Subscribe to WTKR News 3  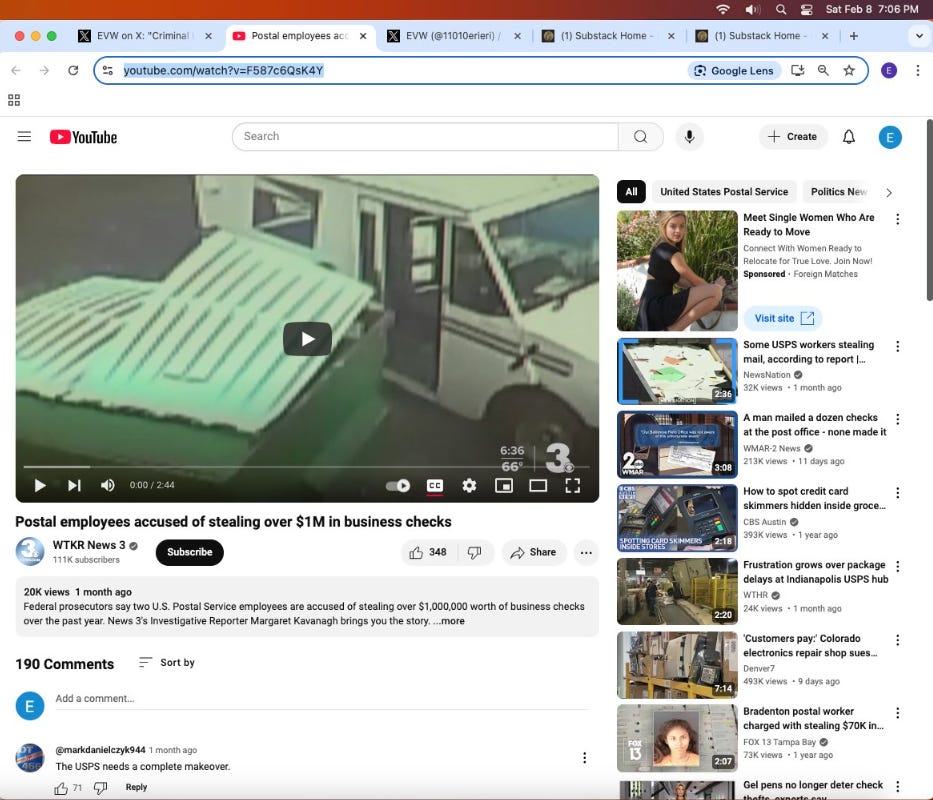[190, 552]
